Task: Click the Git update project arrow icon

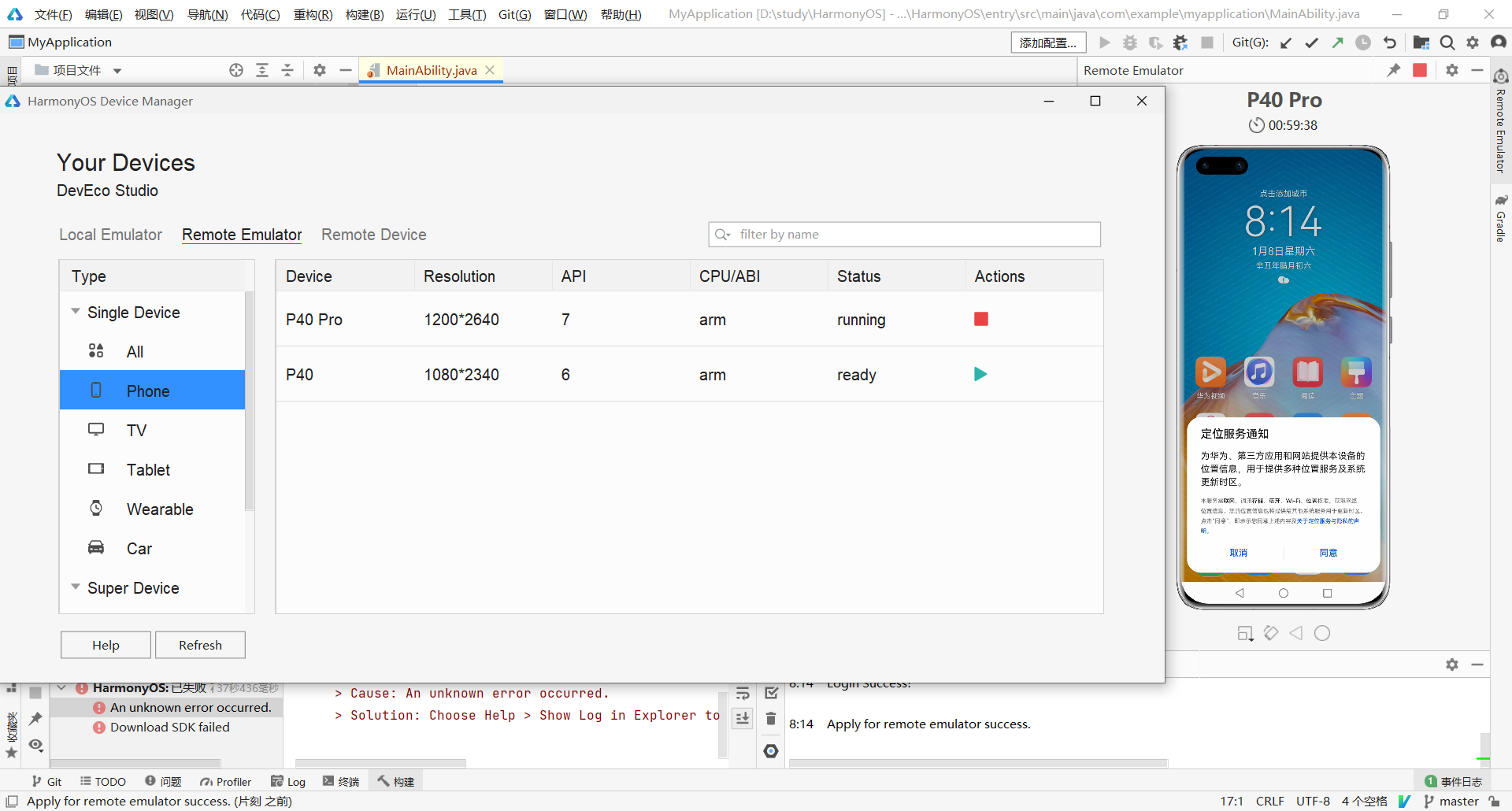Action: (1286, 43)
